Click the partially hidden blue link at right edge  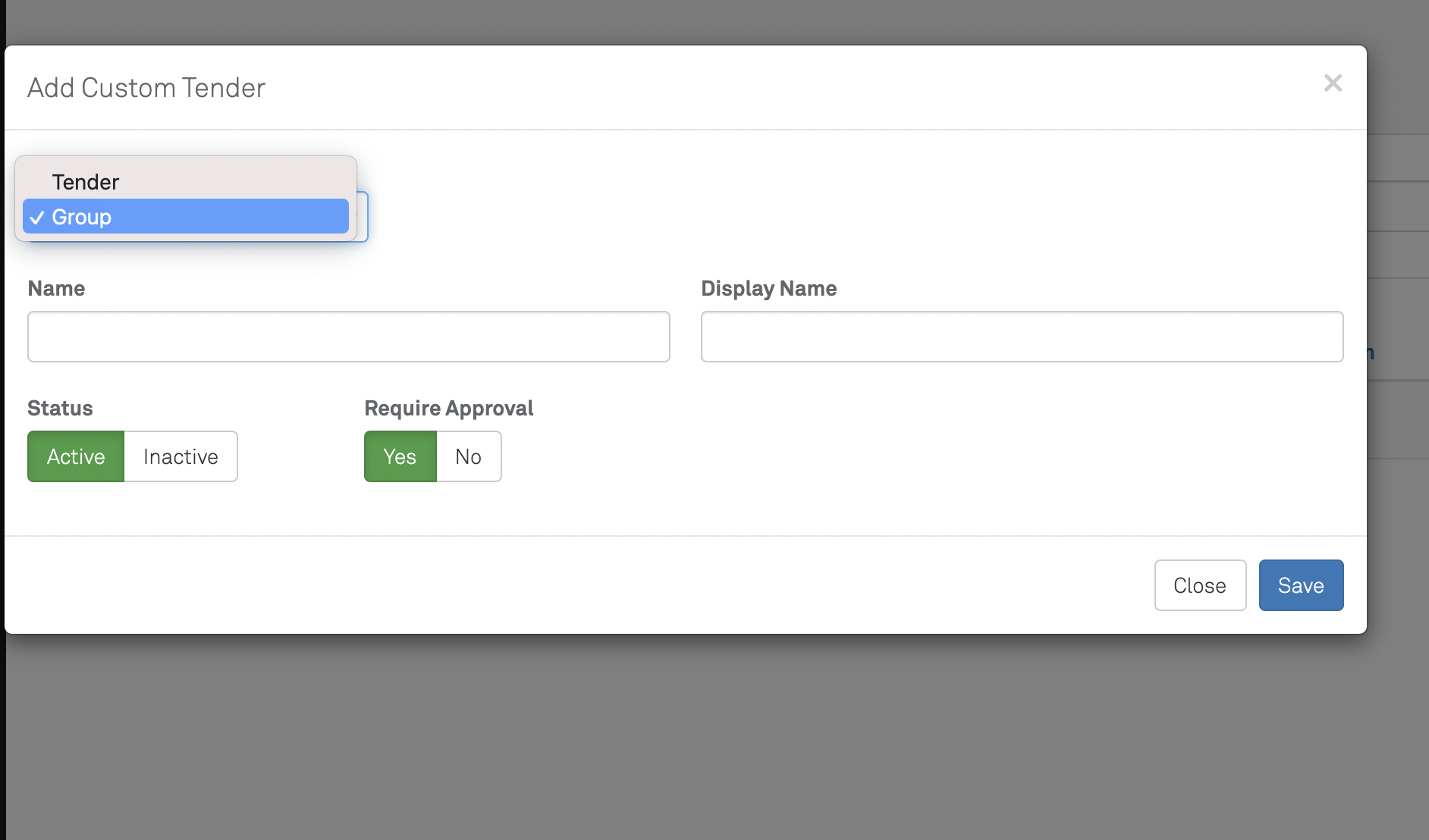tap(1371, 353)
